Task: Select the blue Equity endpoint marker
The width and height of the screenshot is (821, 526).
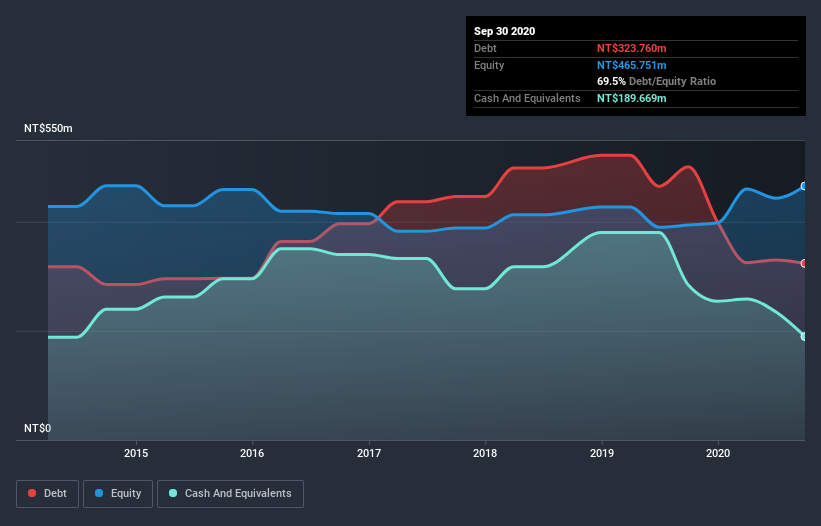Action: [x=804, y=186]
